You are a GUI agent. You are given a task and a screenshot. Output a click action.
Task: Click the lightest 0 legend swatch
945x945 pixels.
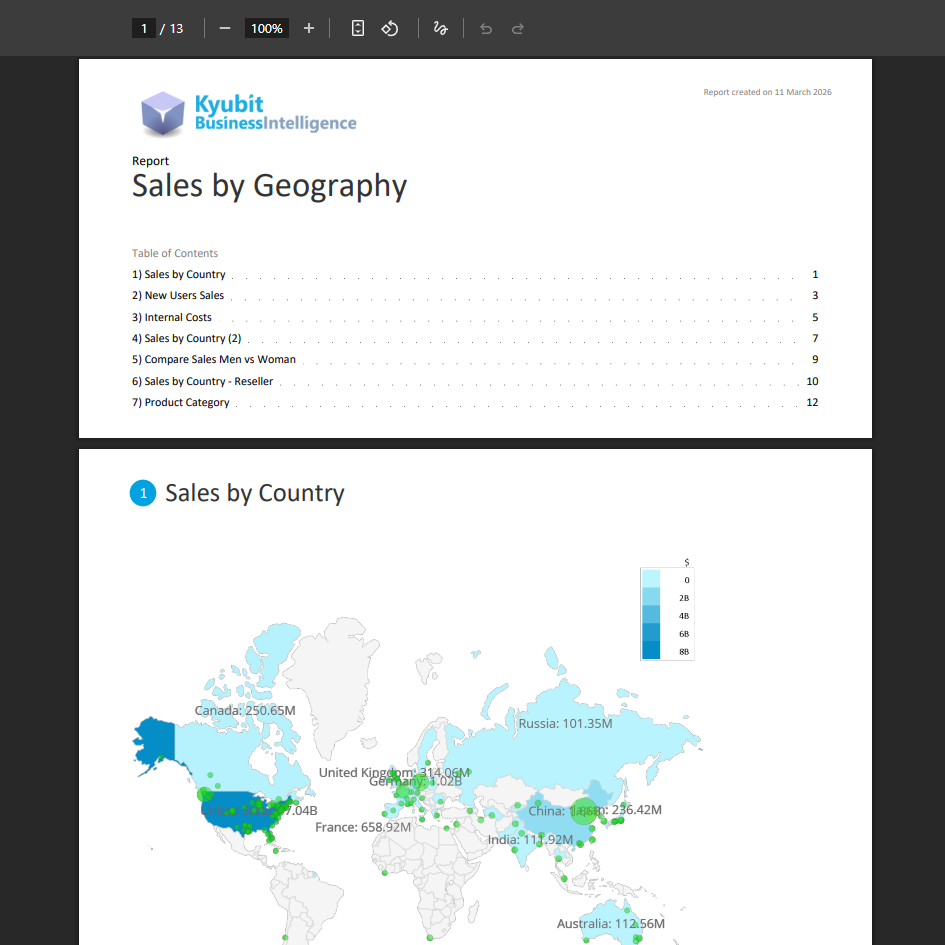(x=652, y=579)
